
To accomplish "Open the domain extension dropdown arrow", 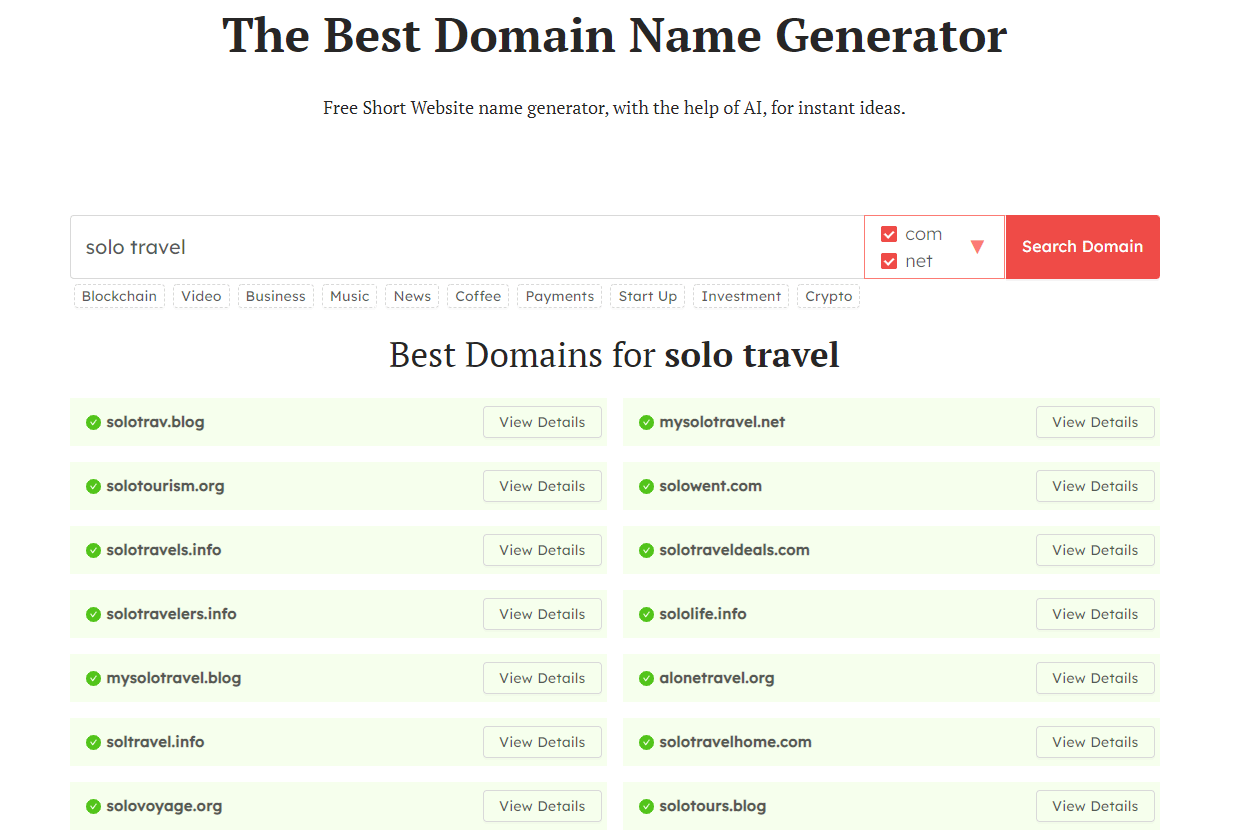I will tap(978, 247).
